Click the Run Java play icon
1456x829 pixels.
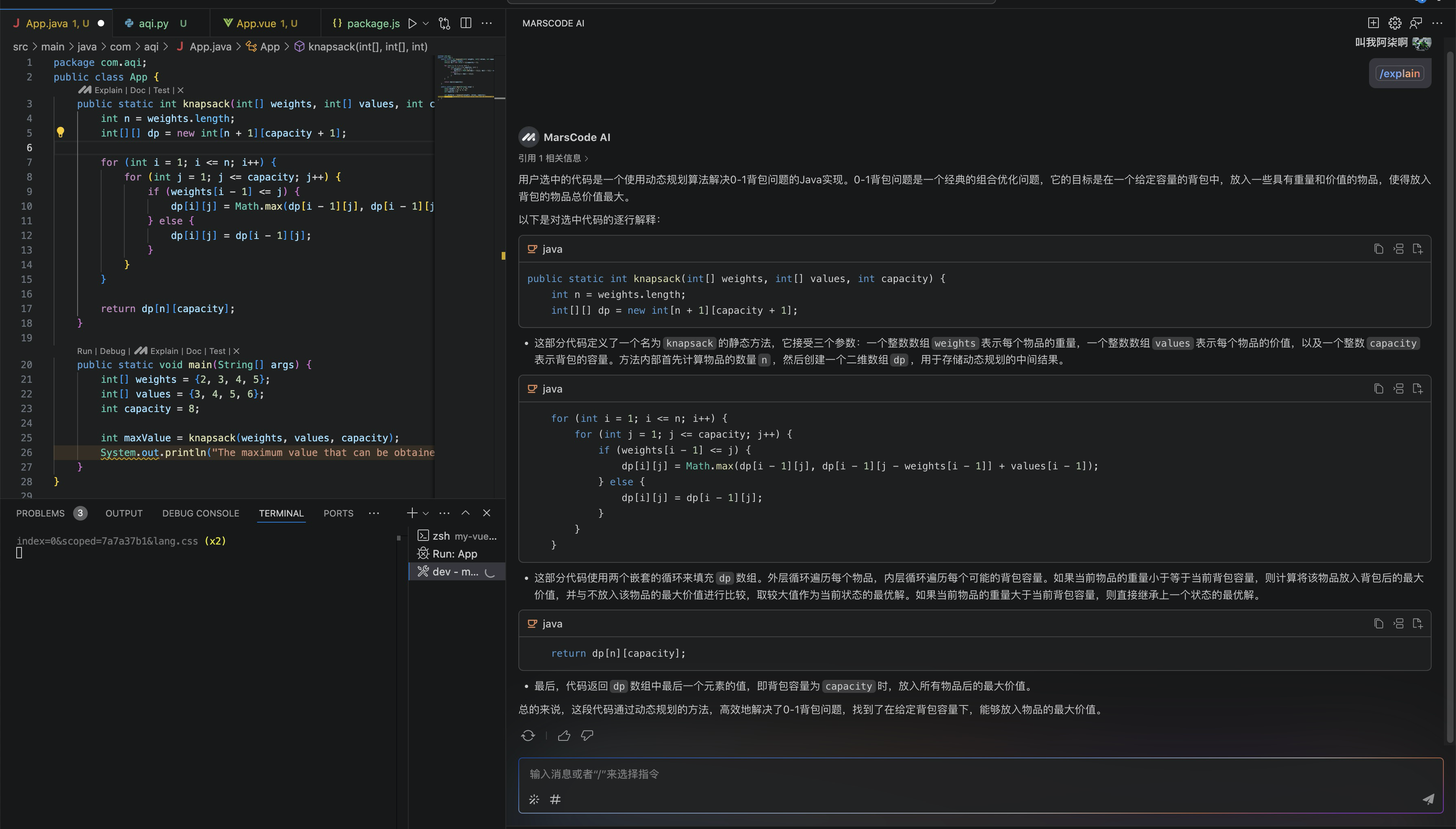click(x=413, y=23)
